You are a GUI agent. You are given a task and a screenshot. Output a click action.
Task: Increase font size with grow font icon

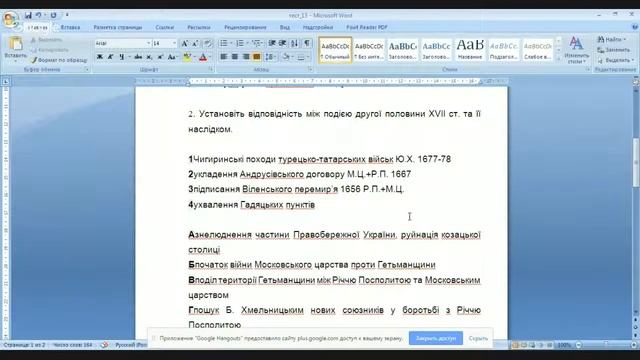pos(184,44)
